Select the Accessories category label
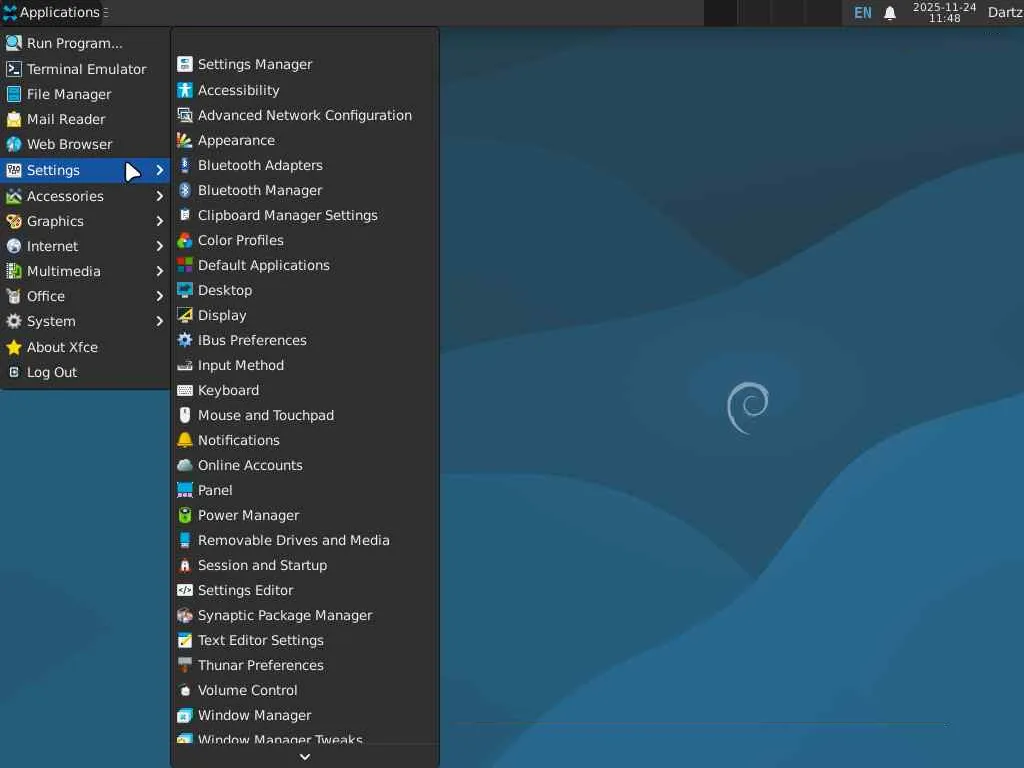Image resolution: width=1024 pixels, height=768 pixels. click(x=65, y=196)
